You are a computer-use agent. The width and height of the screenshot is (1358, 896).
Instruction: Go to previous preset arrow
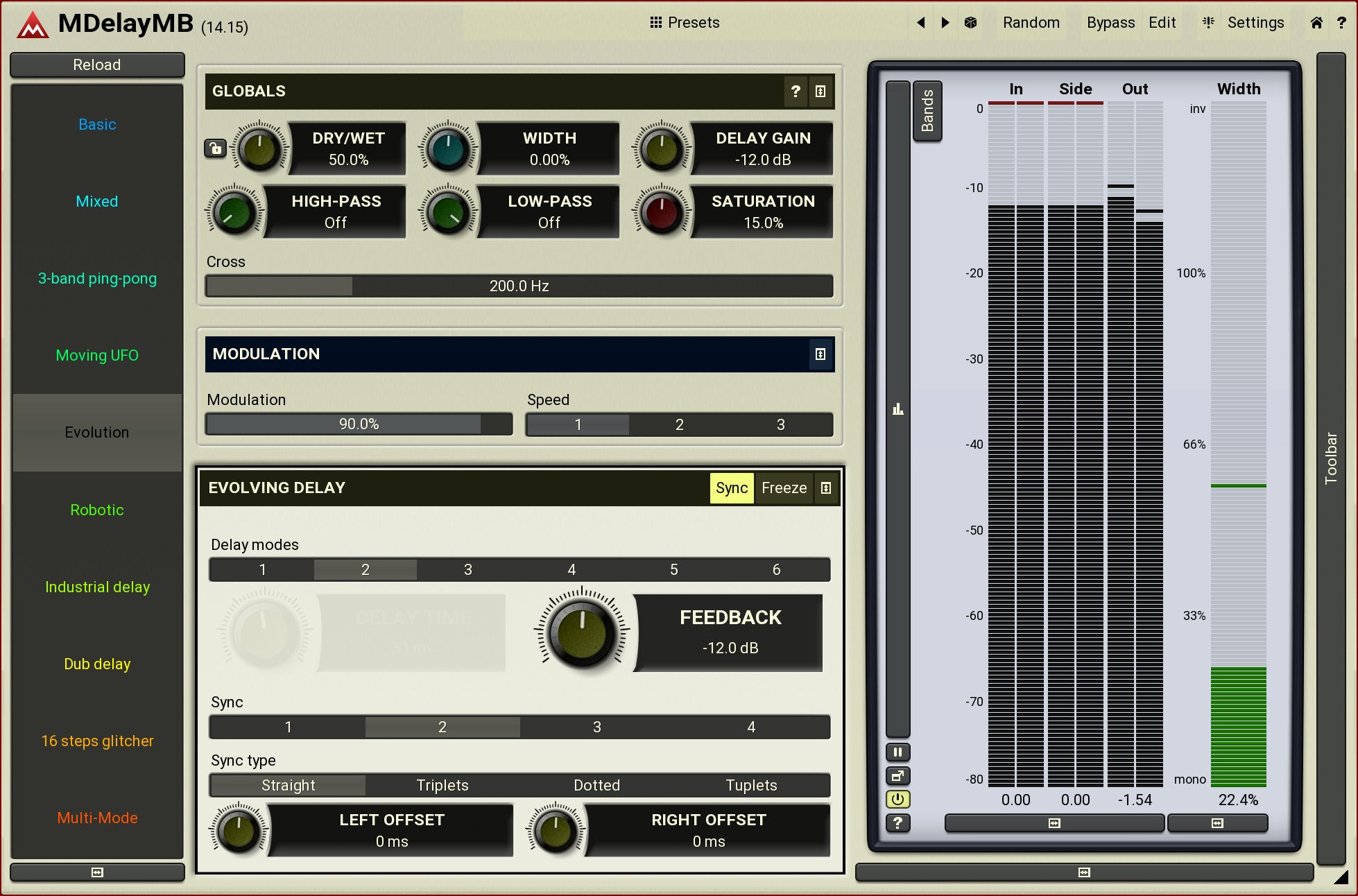[x=921, y=23]
